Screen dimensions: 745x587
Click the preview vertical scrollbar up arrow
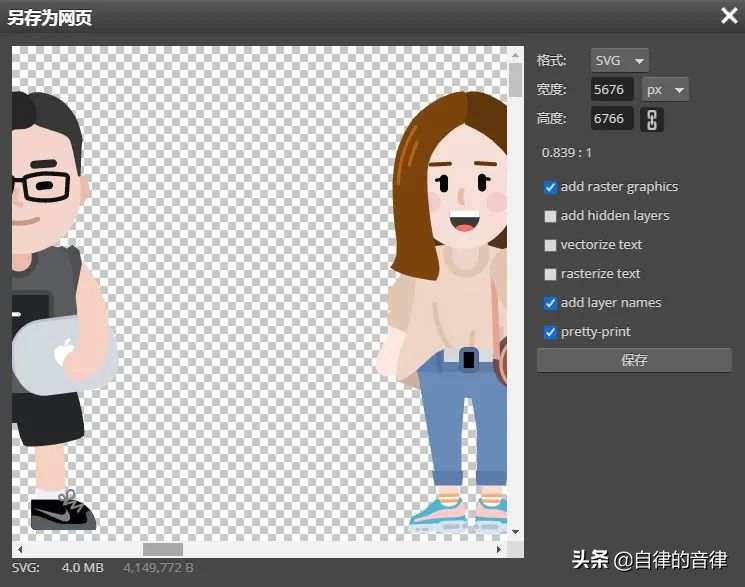(x=516, y=53)
